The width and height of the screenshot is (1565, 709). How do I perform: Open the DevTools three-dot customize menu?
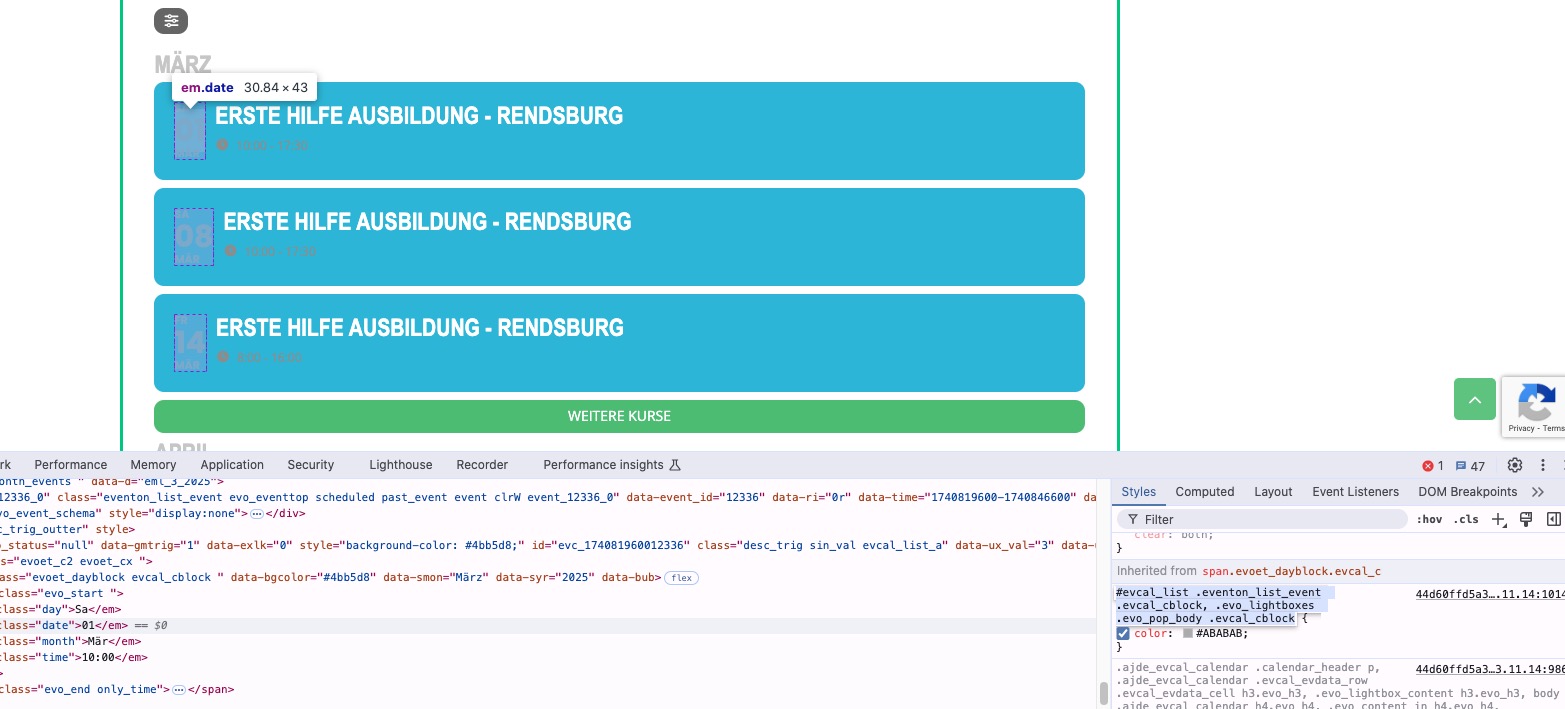pyautogui.click(x=1543, y=465)
